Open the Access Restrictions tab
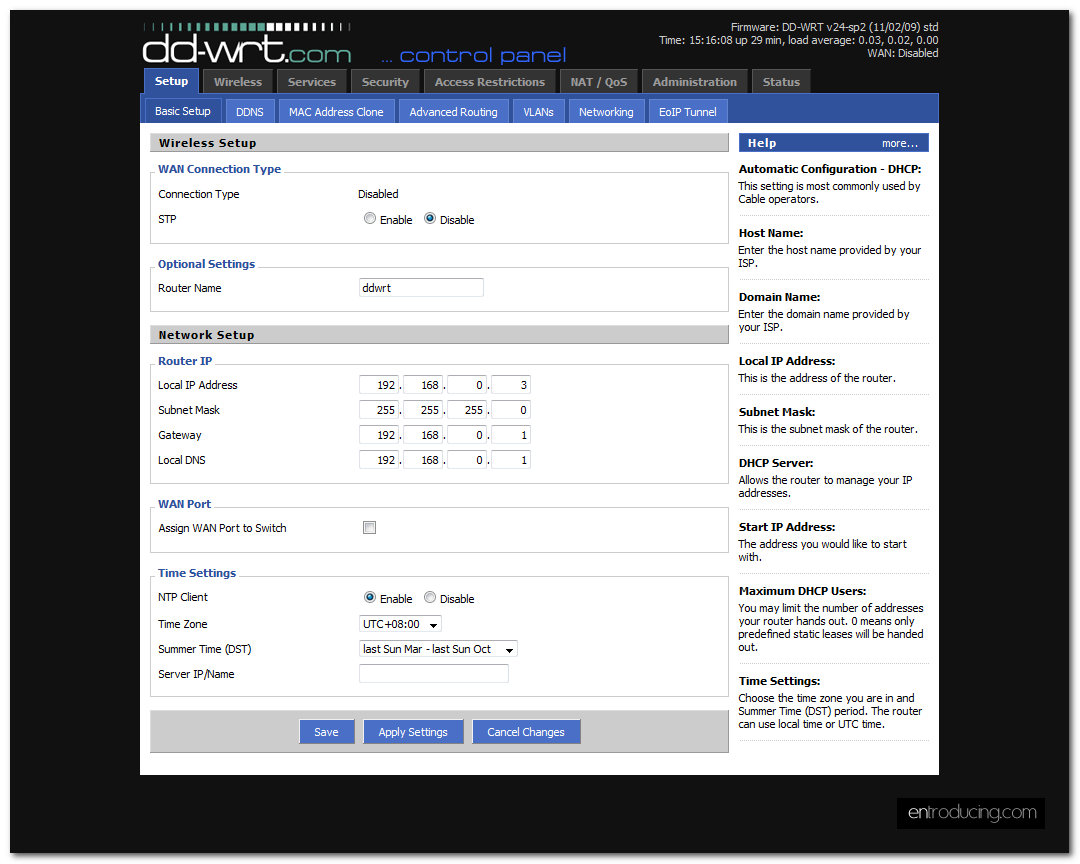Screen dimensions: 1080x864 (x=490, y=82)
